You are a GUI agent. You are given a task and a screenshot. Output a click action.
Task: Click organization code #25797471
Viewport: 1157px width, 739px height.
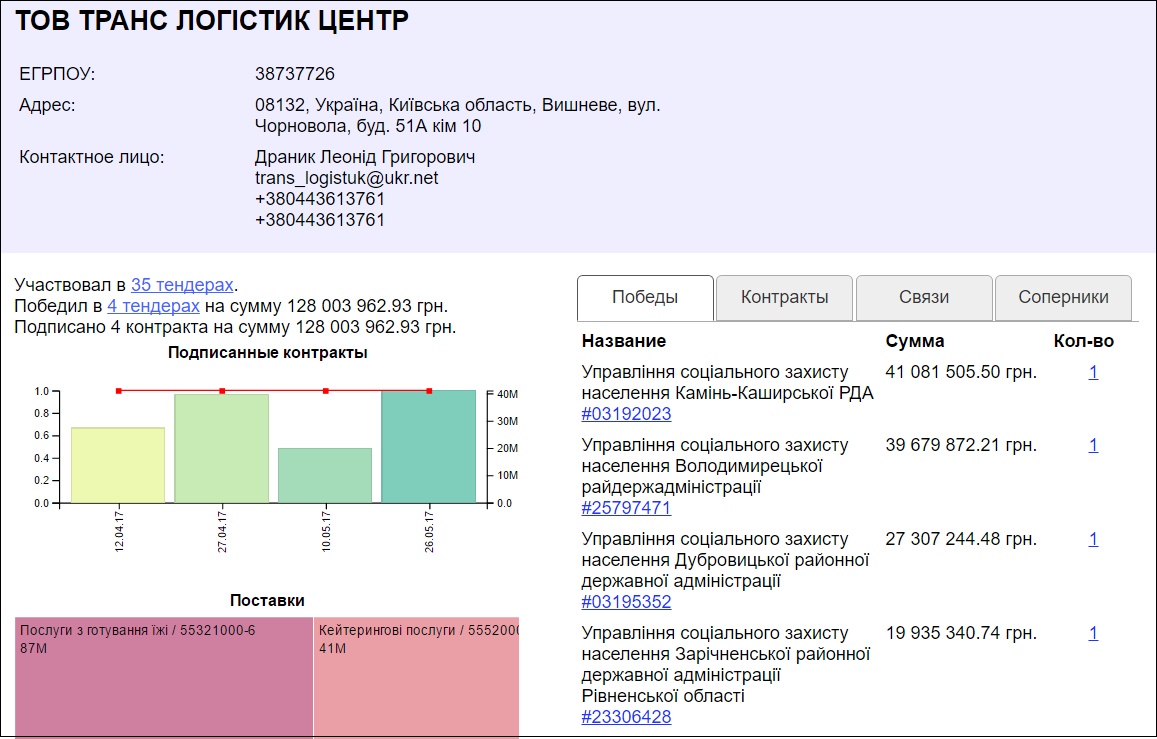(626, 508)
